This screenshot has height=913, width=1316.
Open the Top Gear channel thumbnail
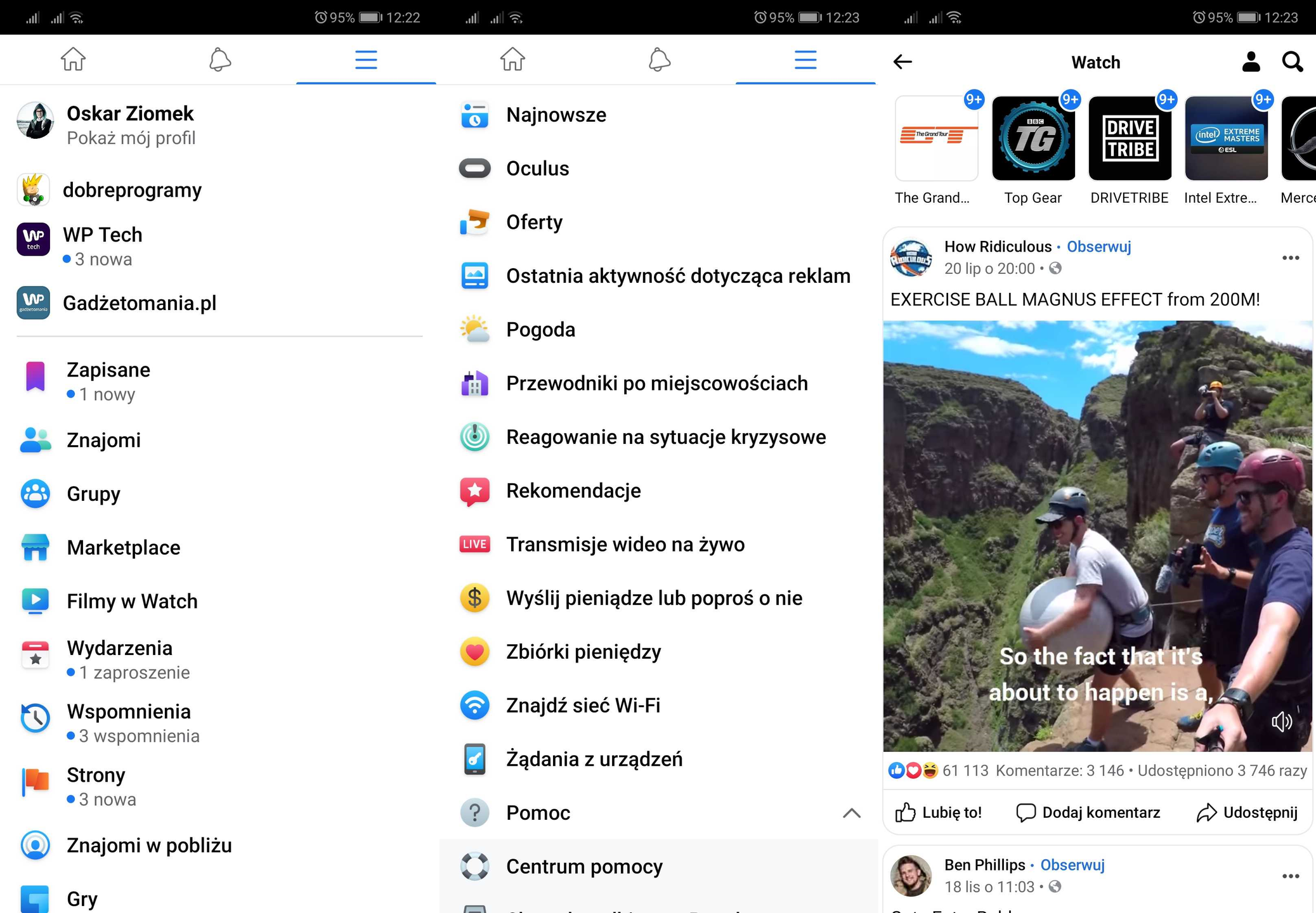1033,139
